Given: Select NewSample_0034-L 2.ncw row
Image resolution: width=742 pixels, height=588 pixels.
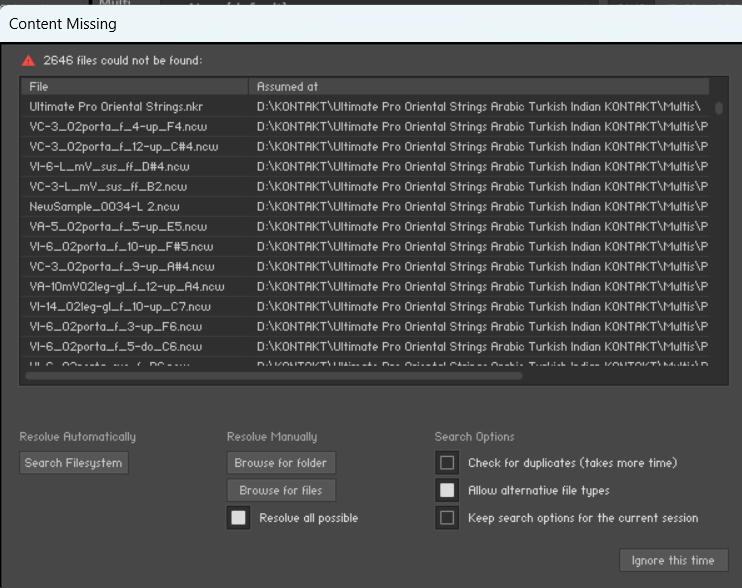Looking at the screenshot, I should tap(365, 207).
